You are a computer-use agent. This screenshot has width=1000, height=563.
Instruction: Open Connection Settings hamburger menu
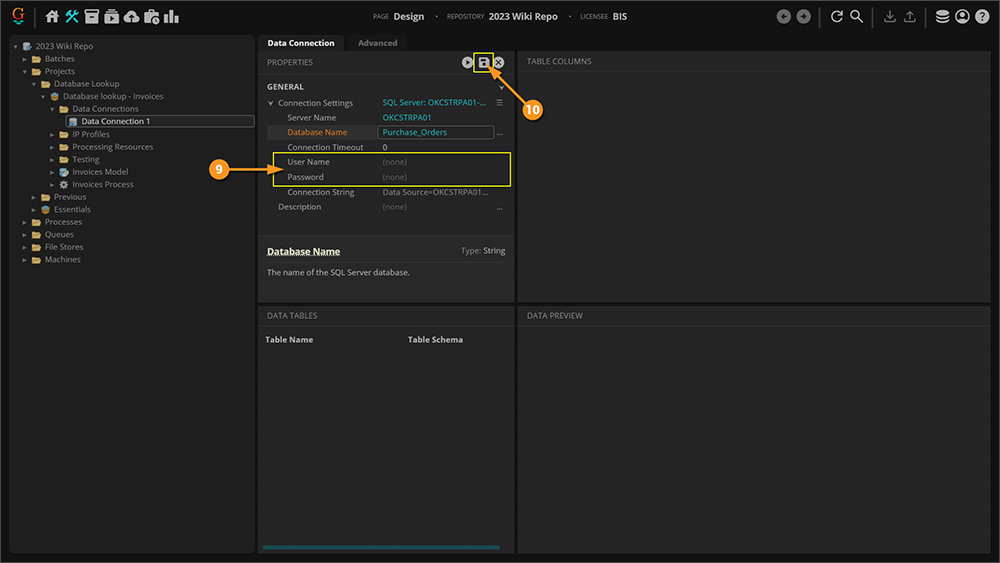pos(499,103)
